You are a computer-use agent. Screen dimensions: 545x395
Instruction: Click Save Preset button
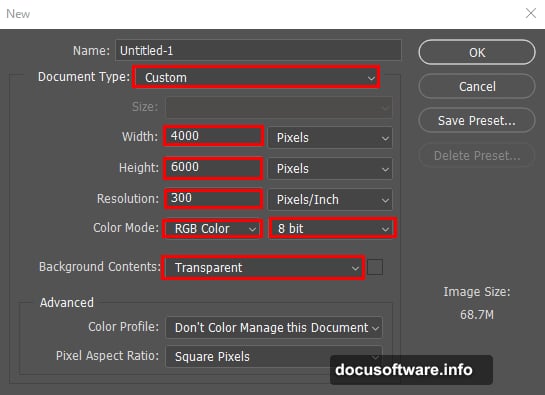(x=477, y=120)
